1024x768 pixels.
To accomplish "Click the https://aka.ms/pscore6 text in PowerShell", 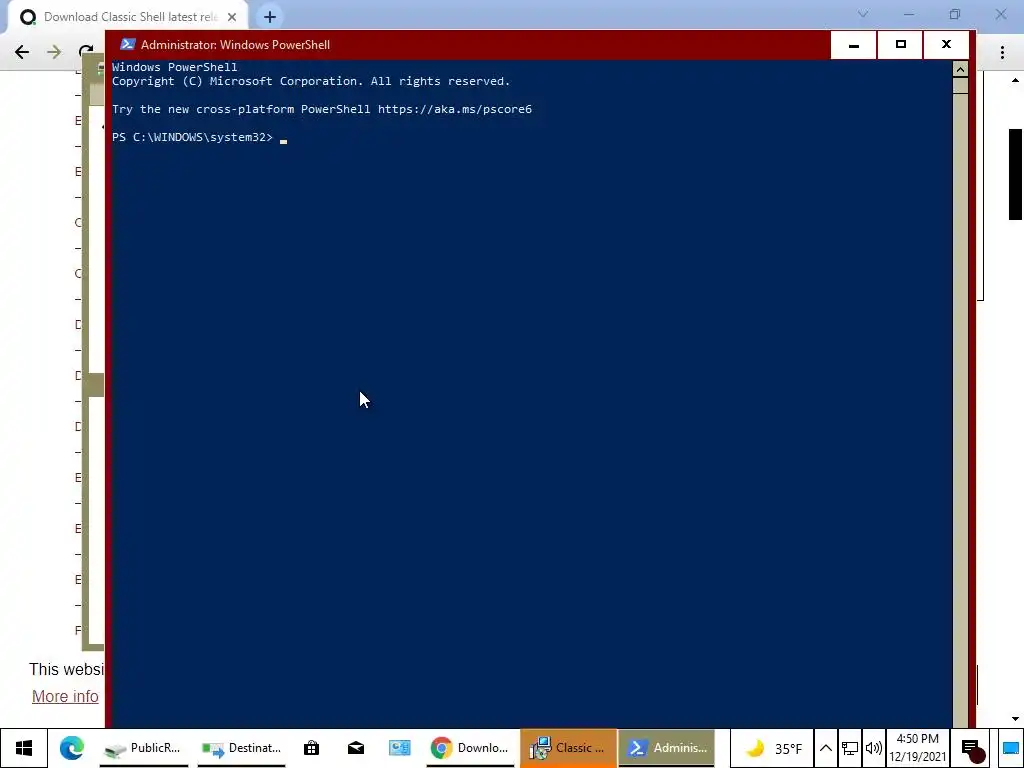I will click(x=455, y=109).
